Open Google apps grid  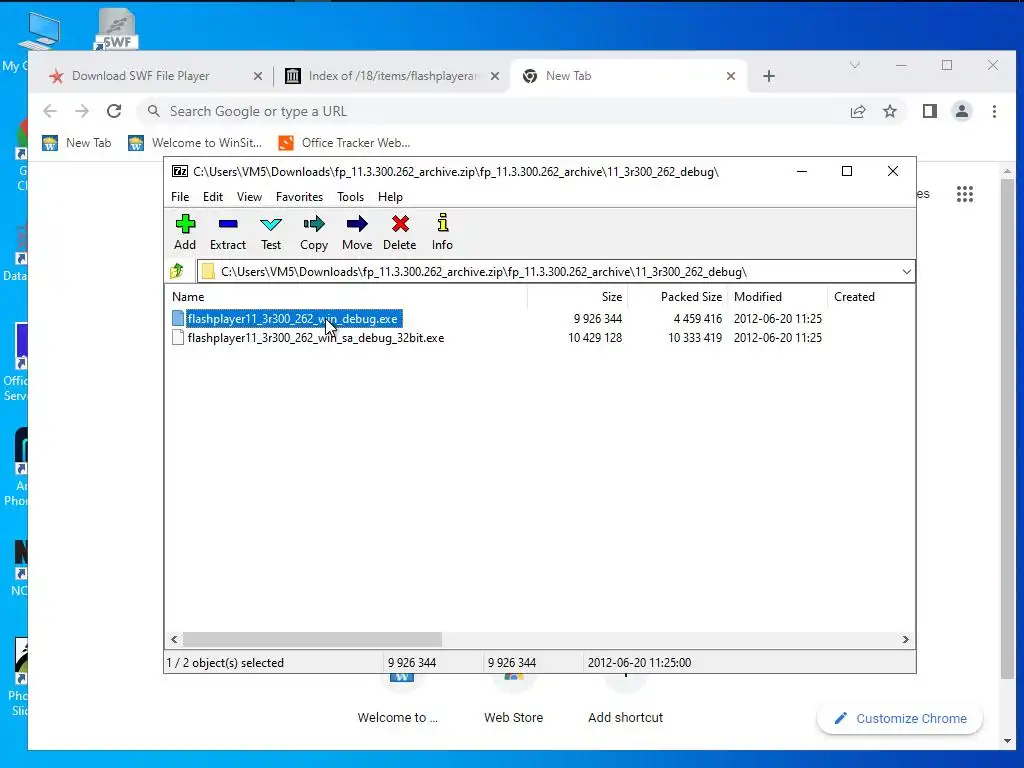(x=965, y=194)
